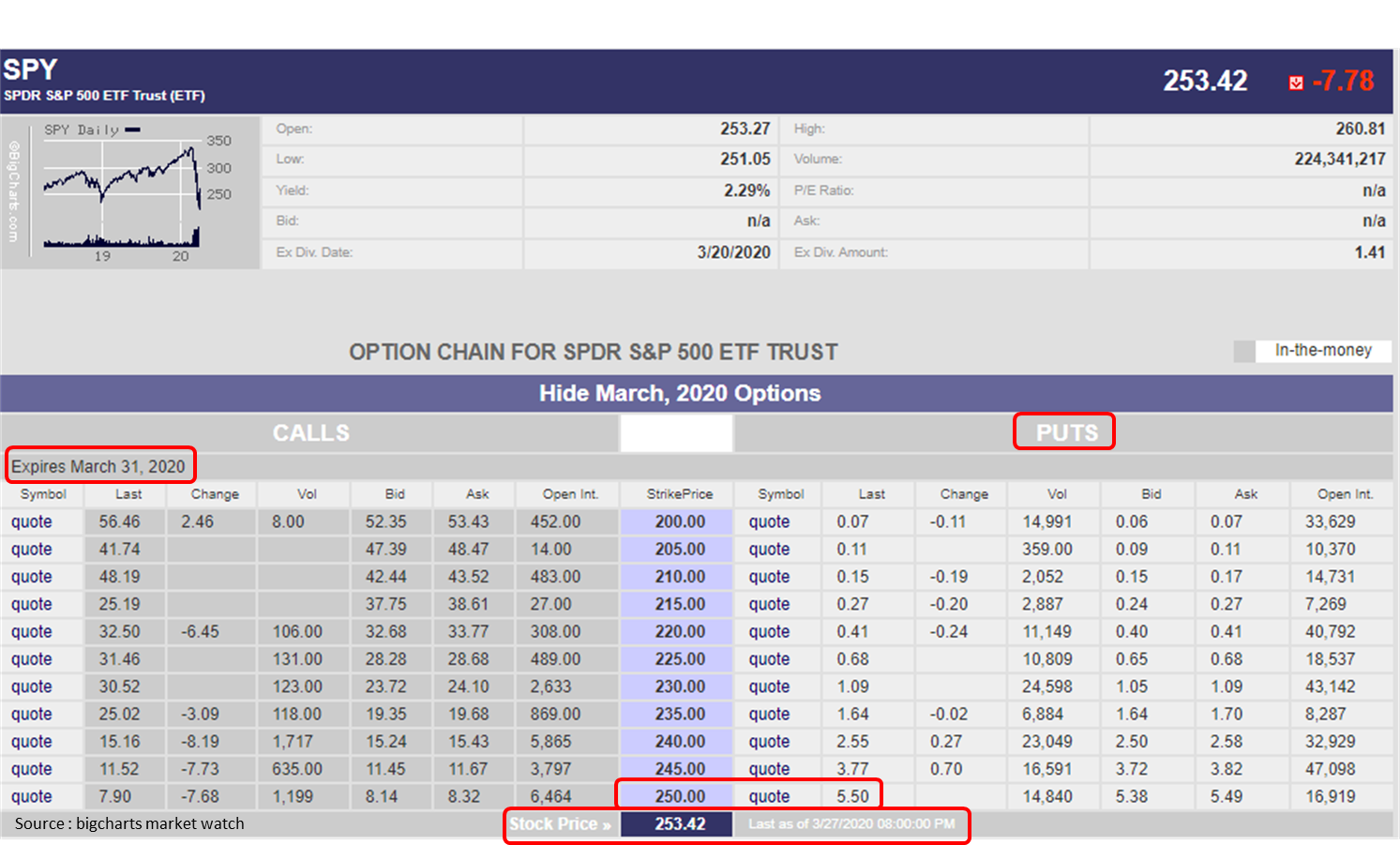Click the OPTION CHAIN FOR SPDR S&P 500 ETF TRUST heading

point(594,353)
